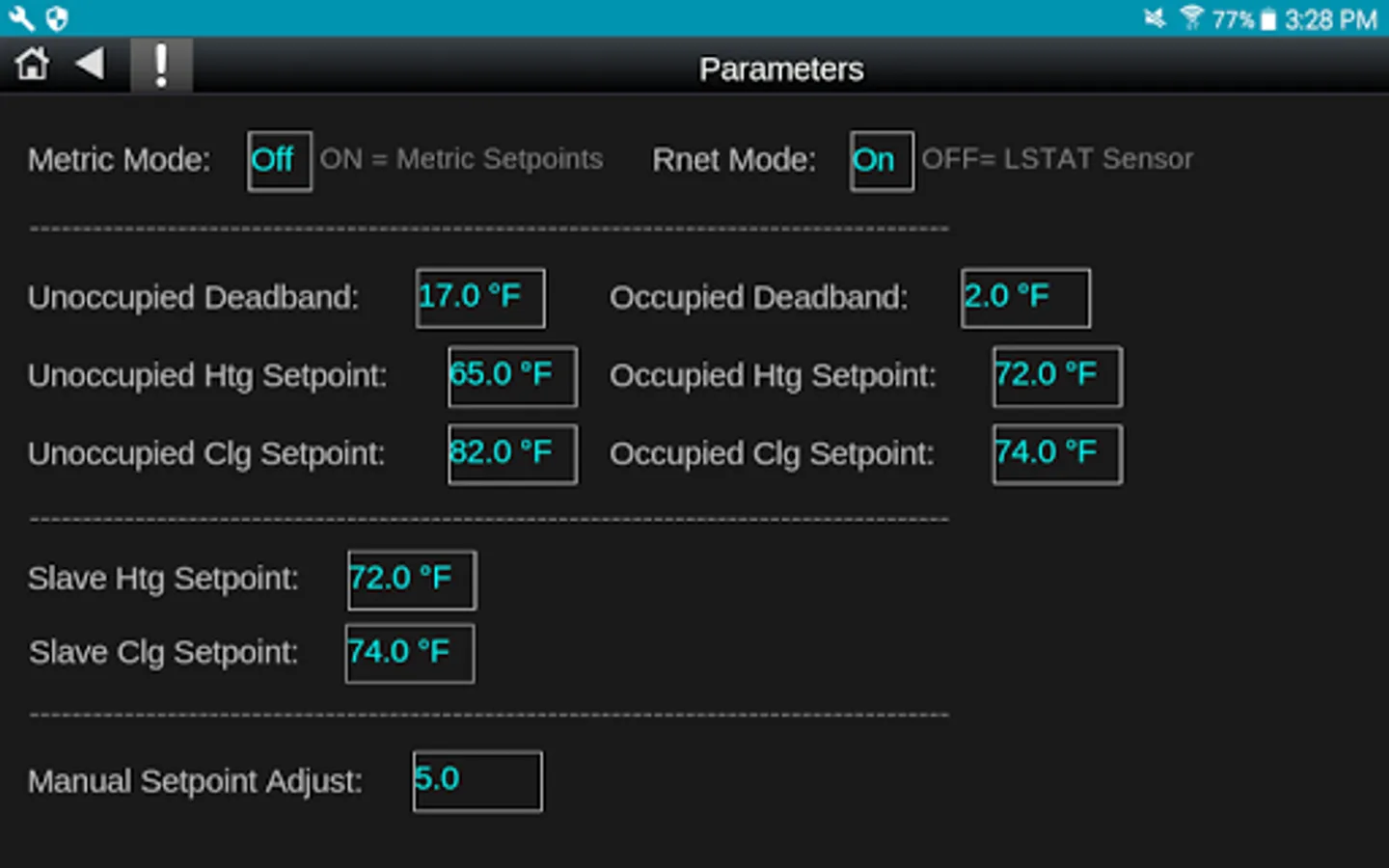Tap the battery icon in the status bar
The width and height of the screenshot is (1389, 868).
coord(1268,19)
